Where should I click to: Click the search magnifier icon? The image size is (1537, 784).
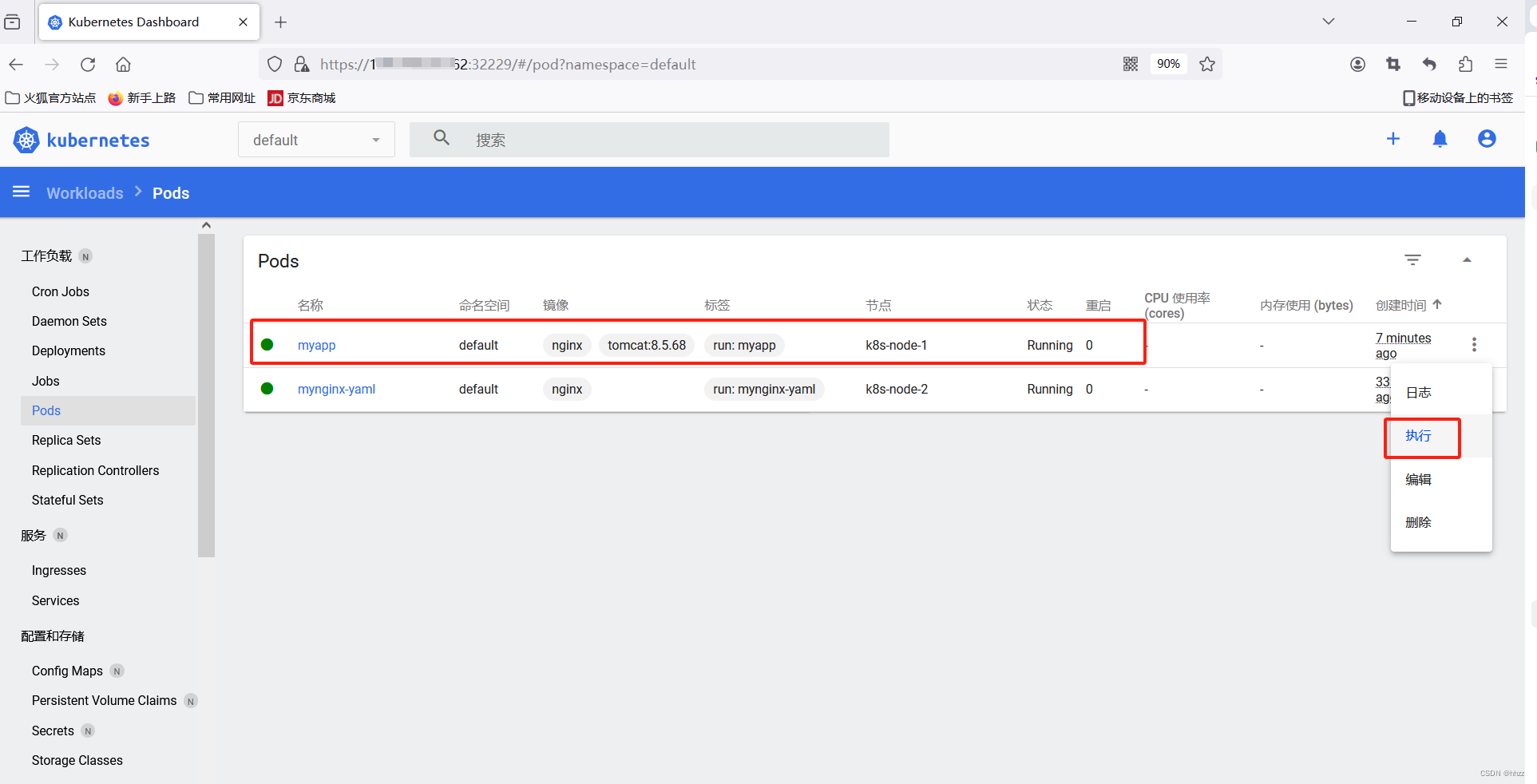442,138
